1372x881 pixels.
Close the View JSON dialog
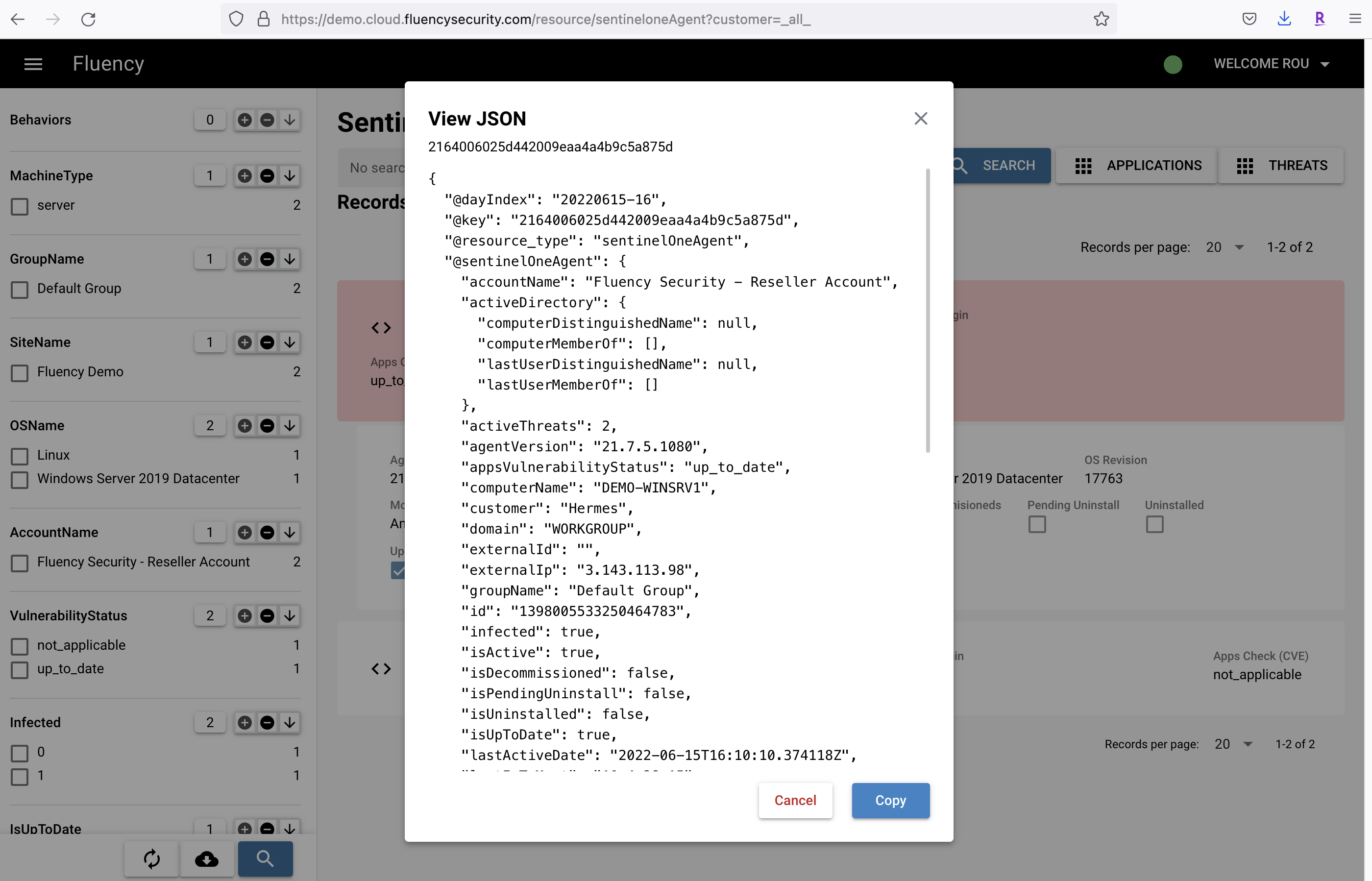pos(921,119)
